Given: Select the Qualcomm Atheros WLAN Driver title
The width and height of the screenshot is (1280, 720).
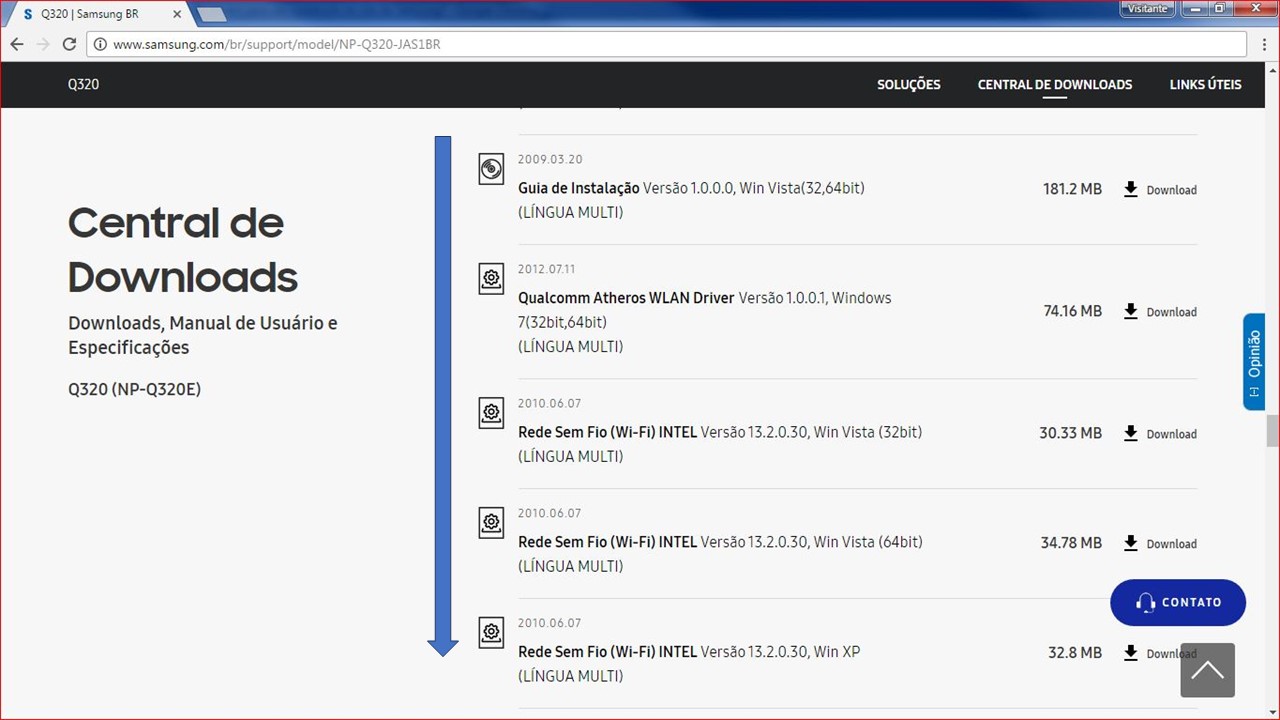Looking at the screenshot, I should 626,298.
